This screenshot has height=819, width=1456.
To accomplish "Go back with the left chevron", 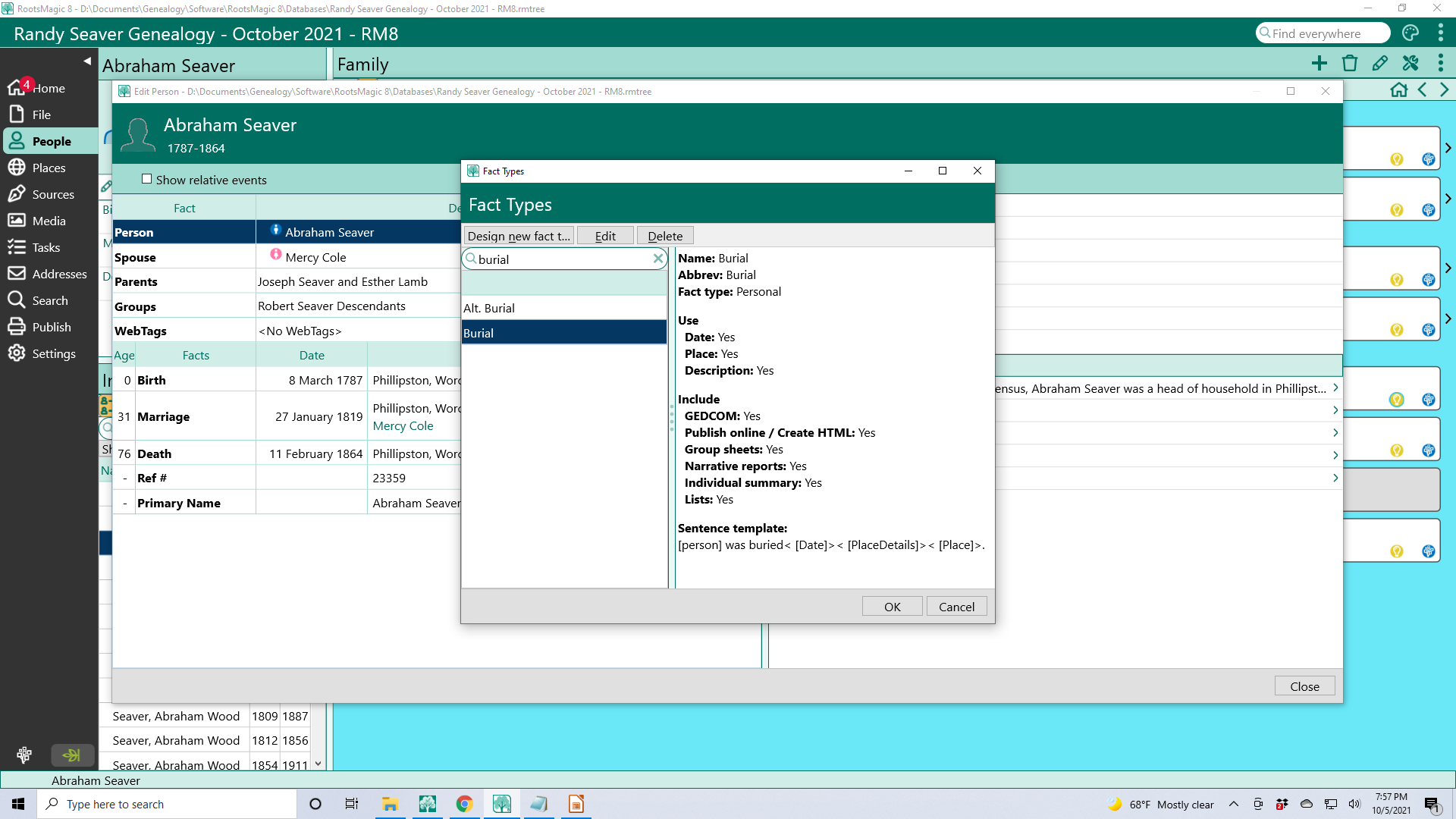I will pos(1423,90).
